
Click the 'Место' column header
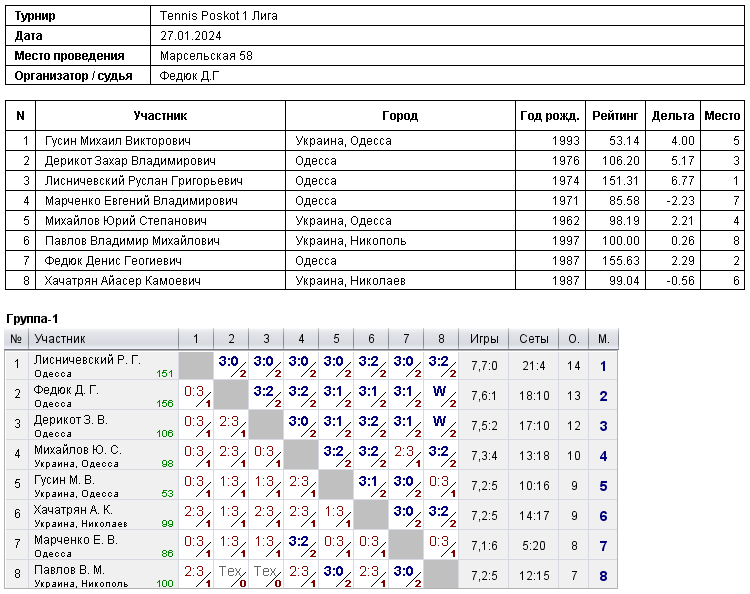coord(722,116)
